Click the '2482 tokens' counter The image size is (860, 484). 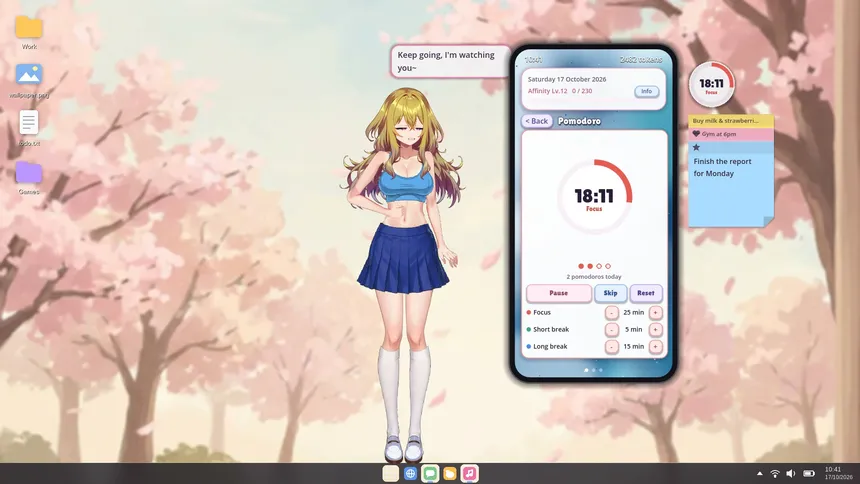641,59
